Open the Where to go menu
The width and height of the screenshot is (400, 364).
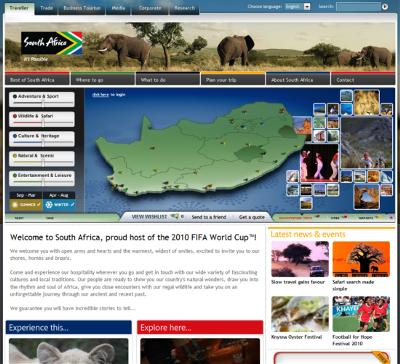[103, 79]
